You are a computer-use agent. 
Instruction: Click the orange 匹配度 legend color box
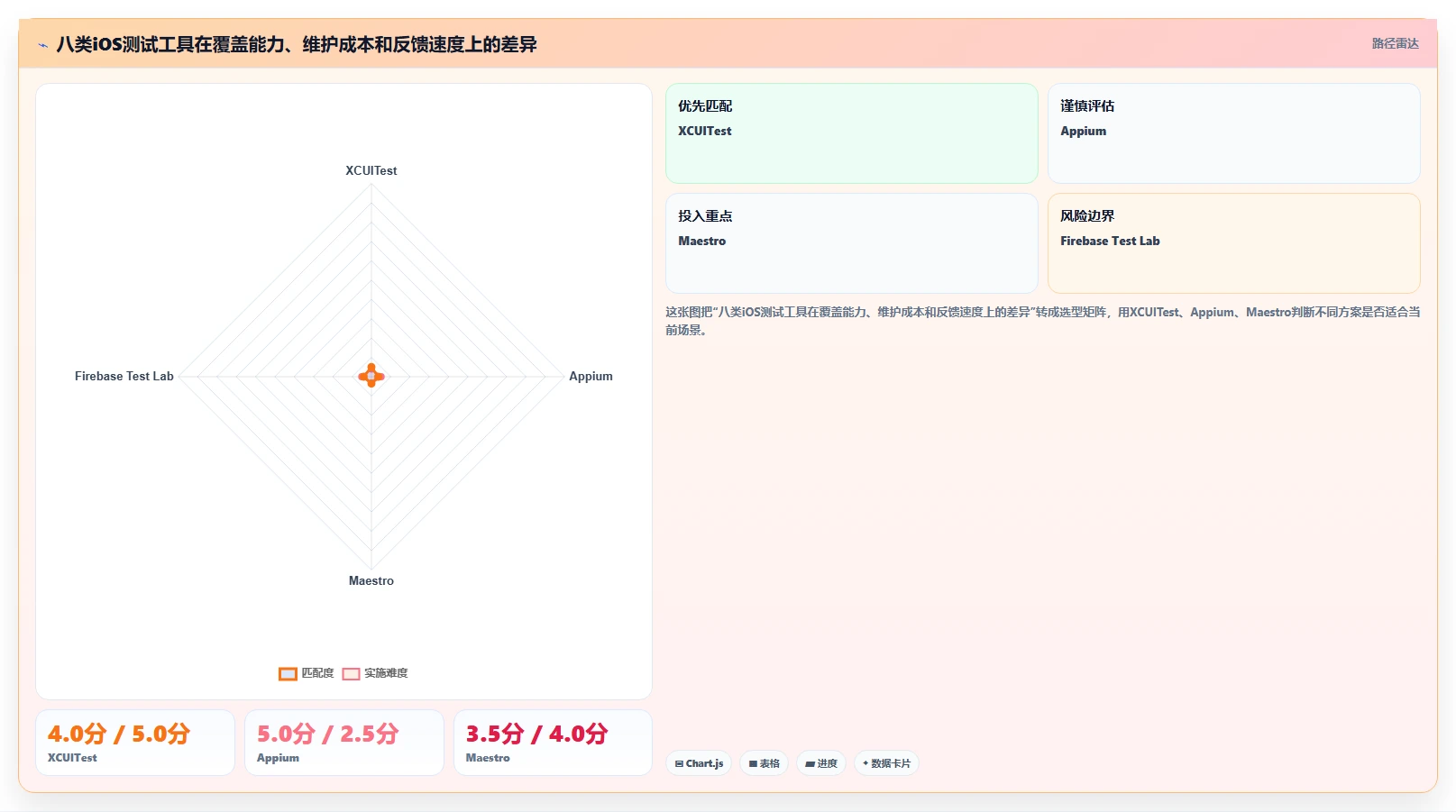pyautogui.click(x=288, y=673)
